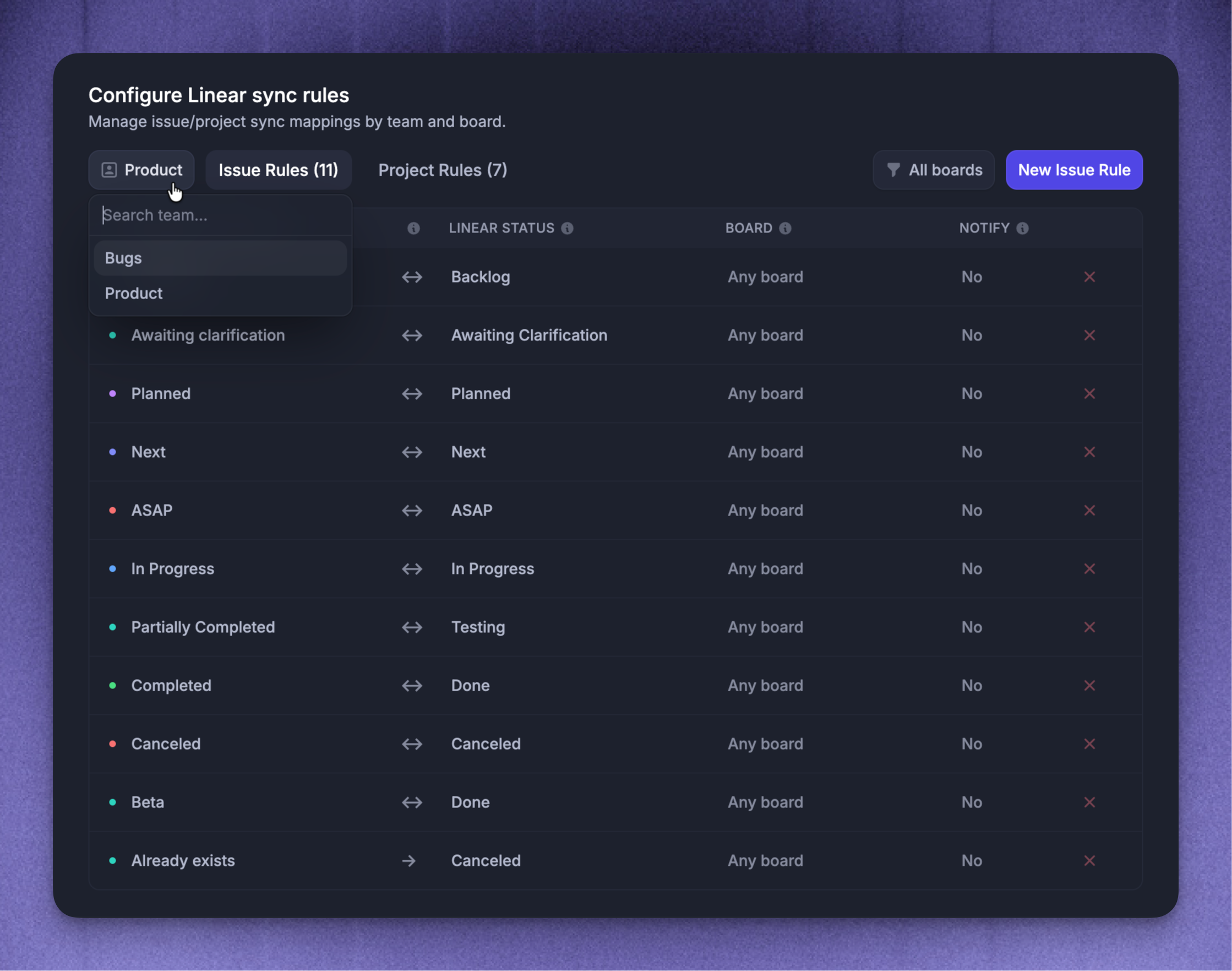Click Any board in the Beta row
The width and height of the screenshot is (1232, 971).
tap(765, 802)
